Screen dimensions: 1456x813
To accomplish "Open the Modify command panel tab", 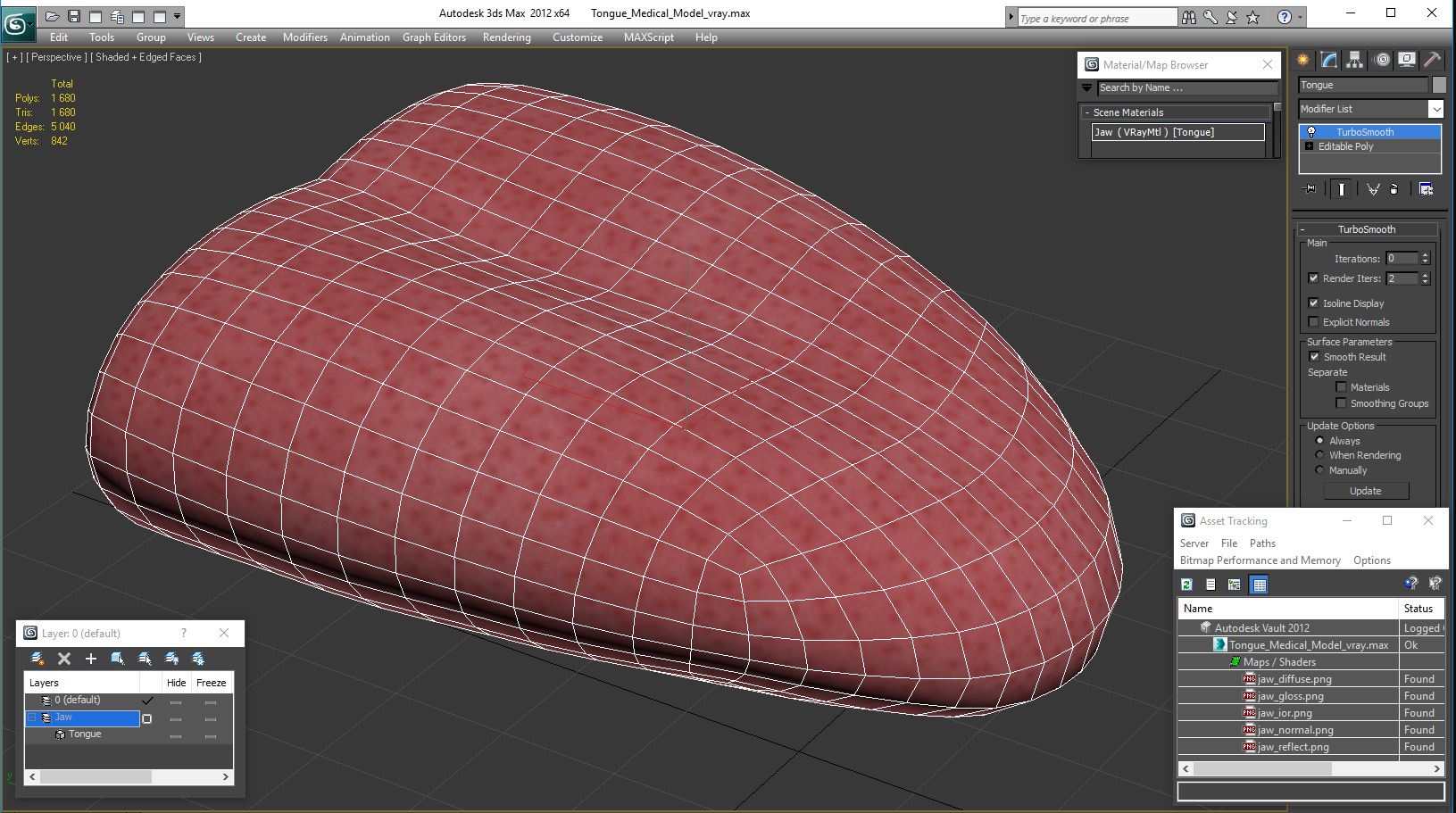I will coord(1329,60).
